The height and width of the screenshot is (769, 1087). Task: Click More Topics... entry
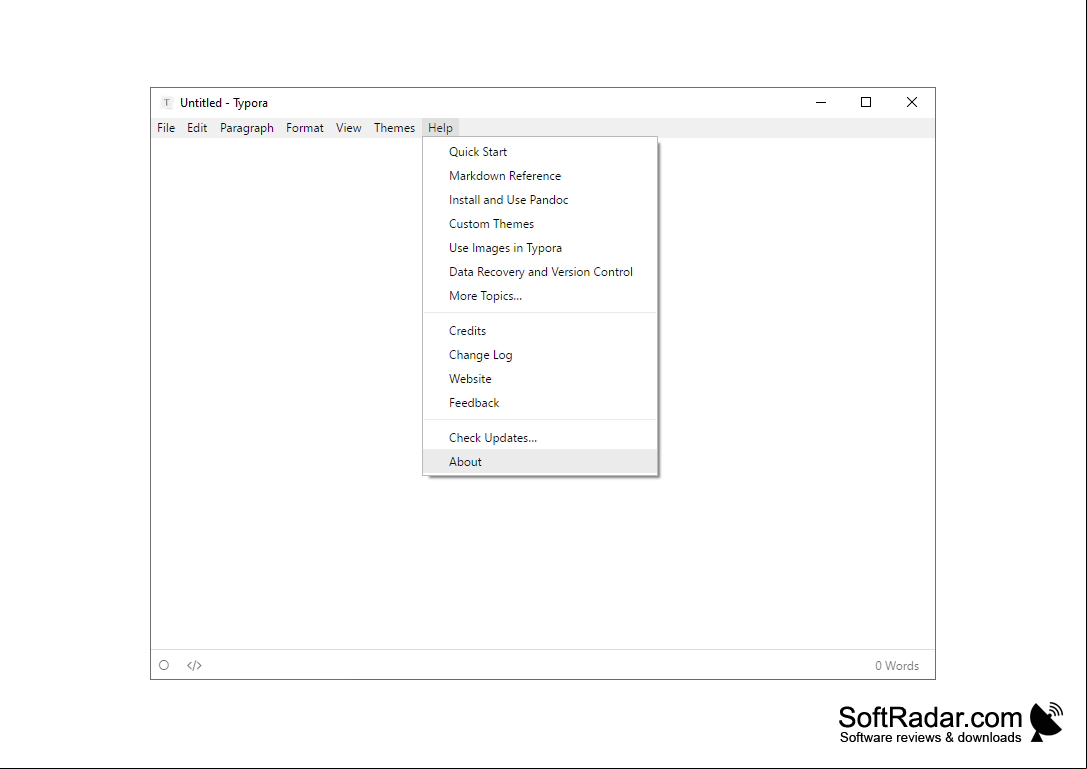tap(540, 296)
